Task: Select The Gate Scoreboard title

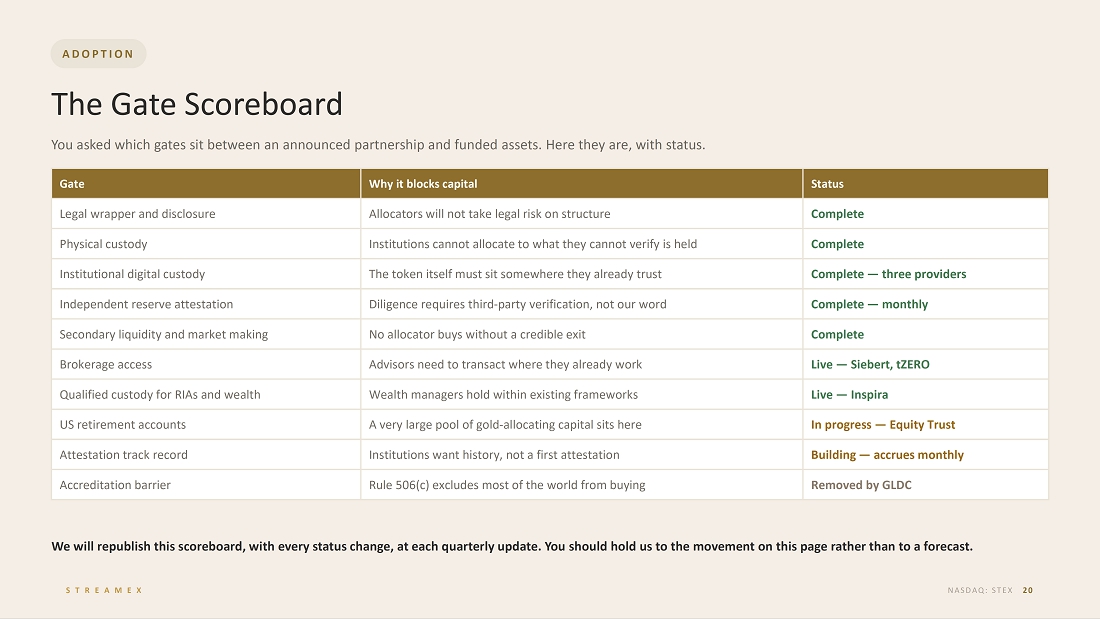Action: point(197,104)
